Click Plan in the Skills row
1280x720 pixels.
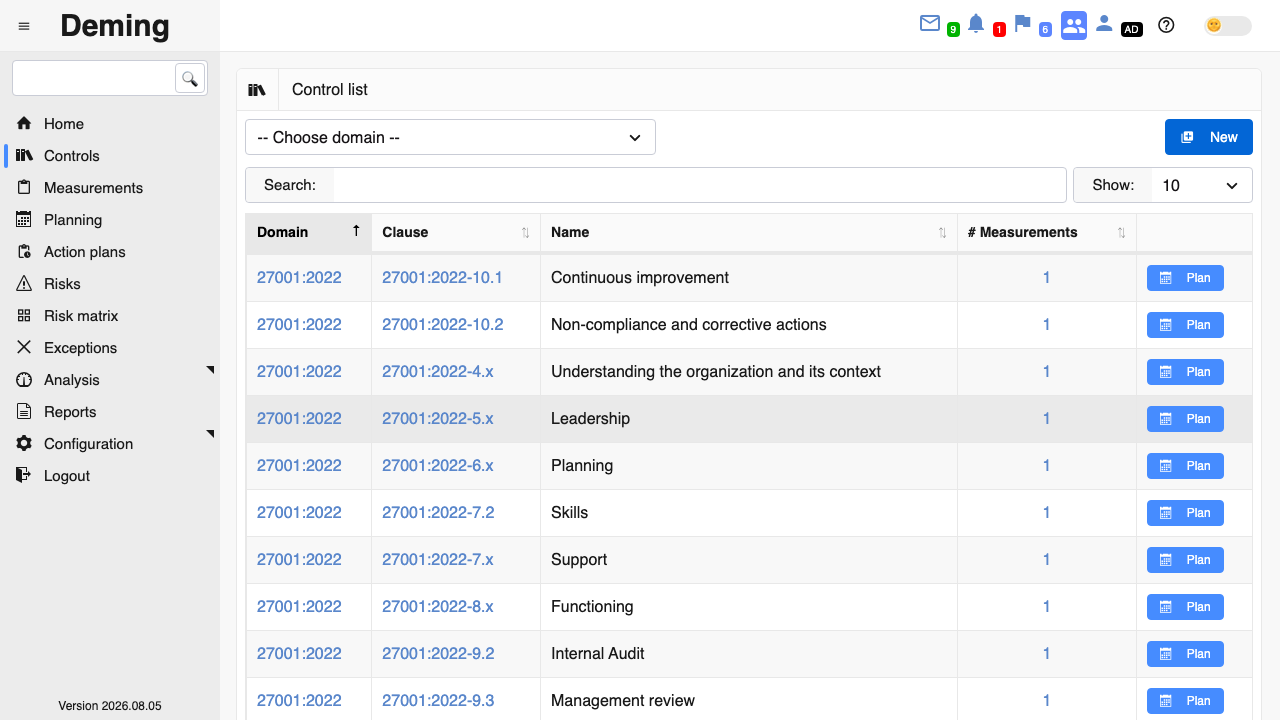[x=1185, y=513]
